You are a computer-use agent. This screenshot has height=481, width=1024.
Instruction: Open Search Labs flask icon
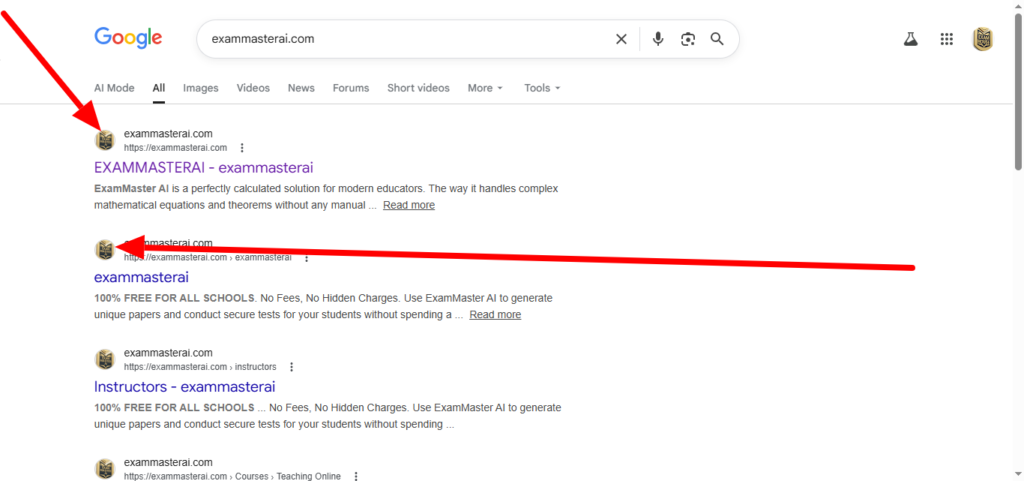click(910, 39)
